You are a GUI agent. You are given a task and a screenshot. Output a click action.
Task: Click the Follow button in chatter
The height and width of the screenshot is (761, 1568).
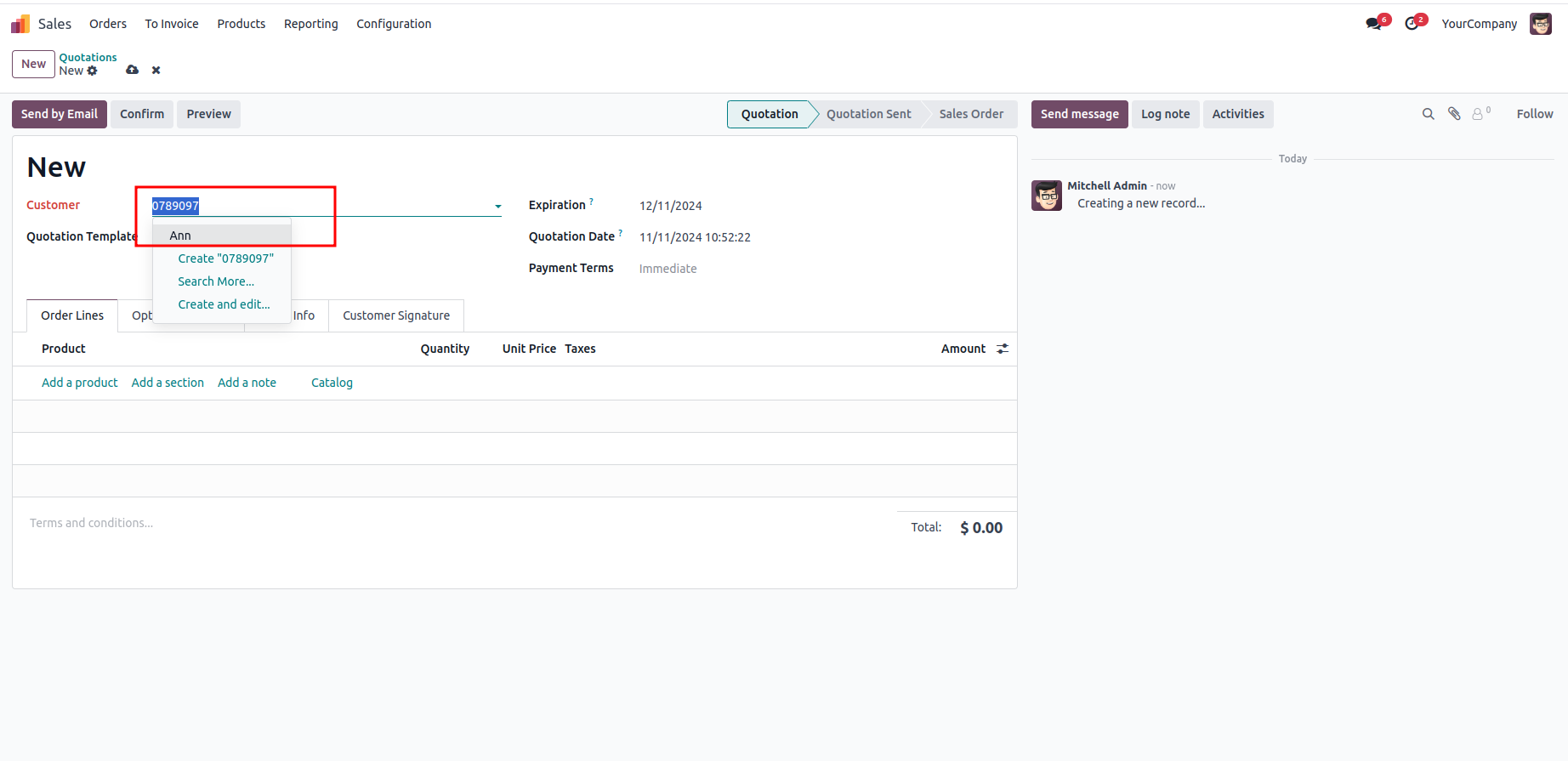(1534, 114)
